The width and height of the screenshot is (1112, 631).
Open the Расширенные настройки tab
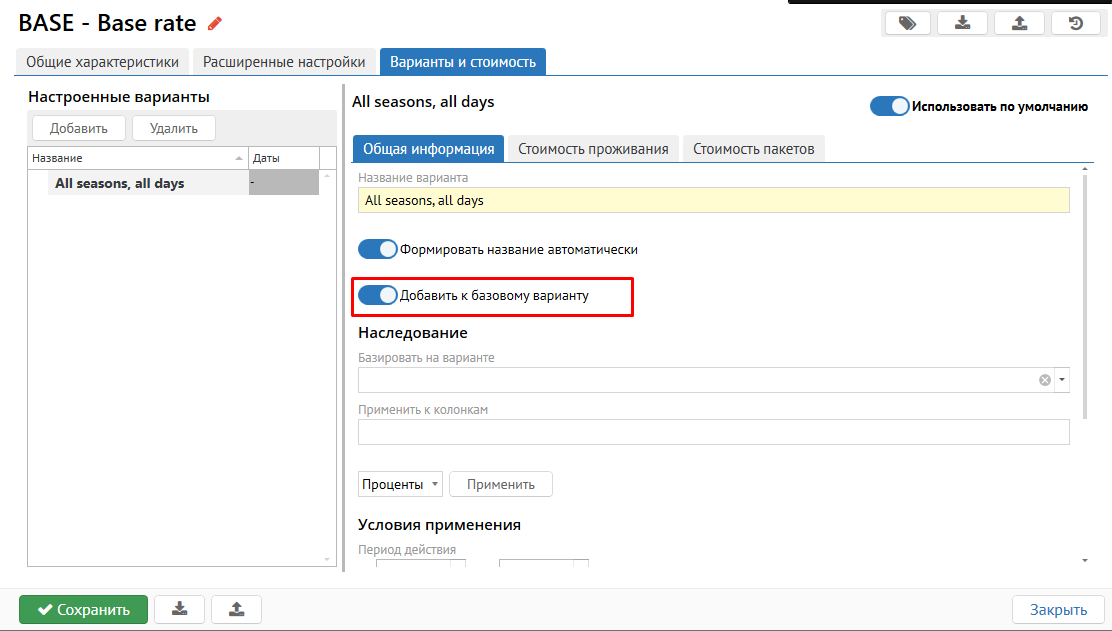tap(284, 62)
